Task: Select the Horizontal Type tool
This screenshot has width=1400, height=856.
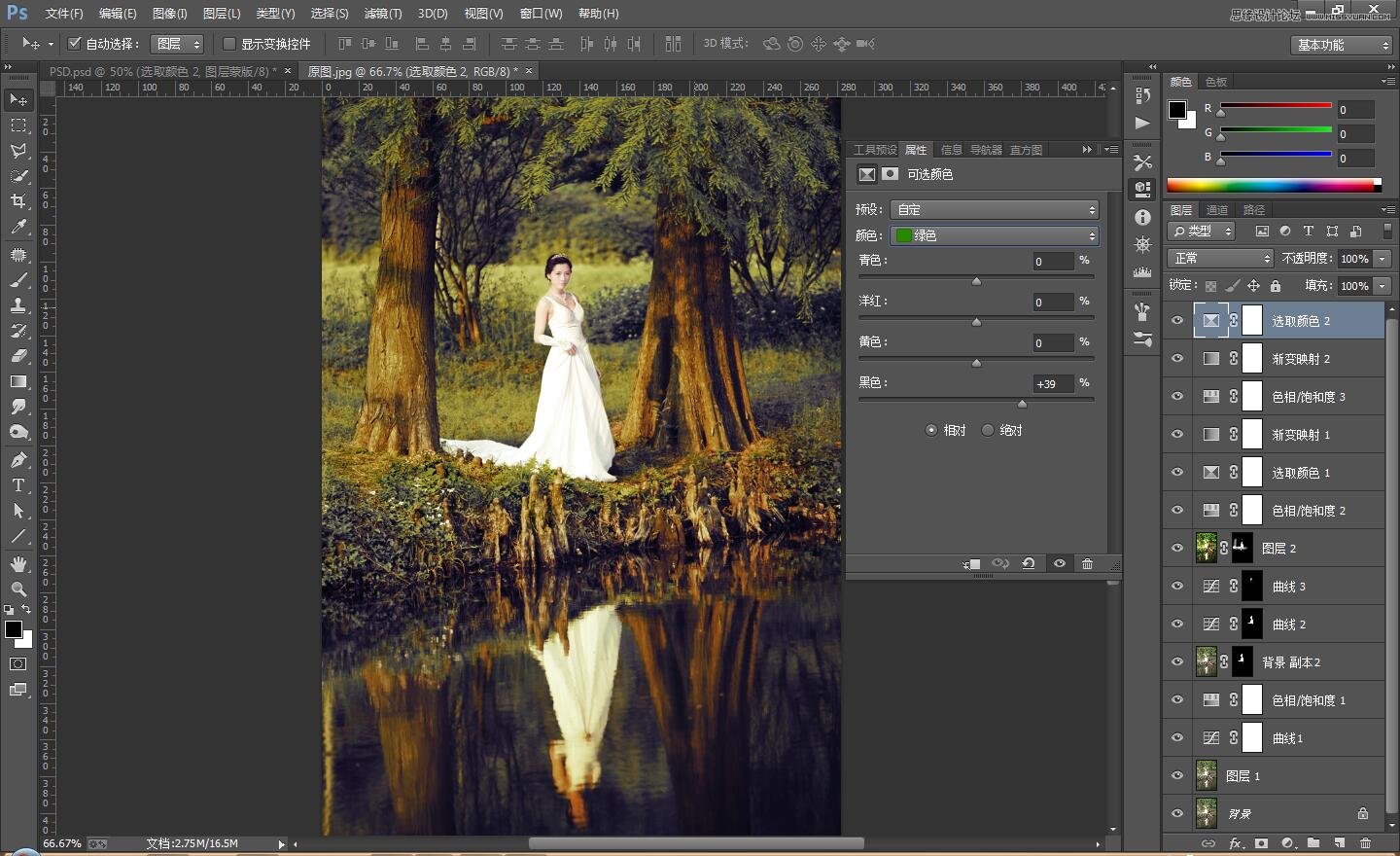Action: pyautogui.click(x=18, y=485)
